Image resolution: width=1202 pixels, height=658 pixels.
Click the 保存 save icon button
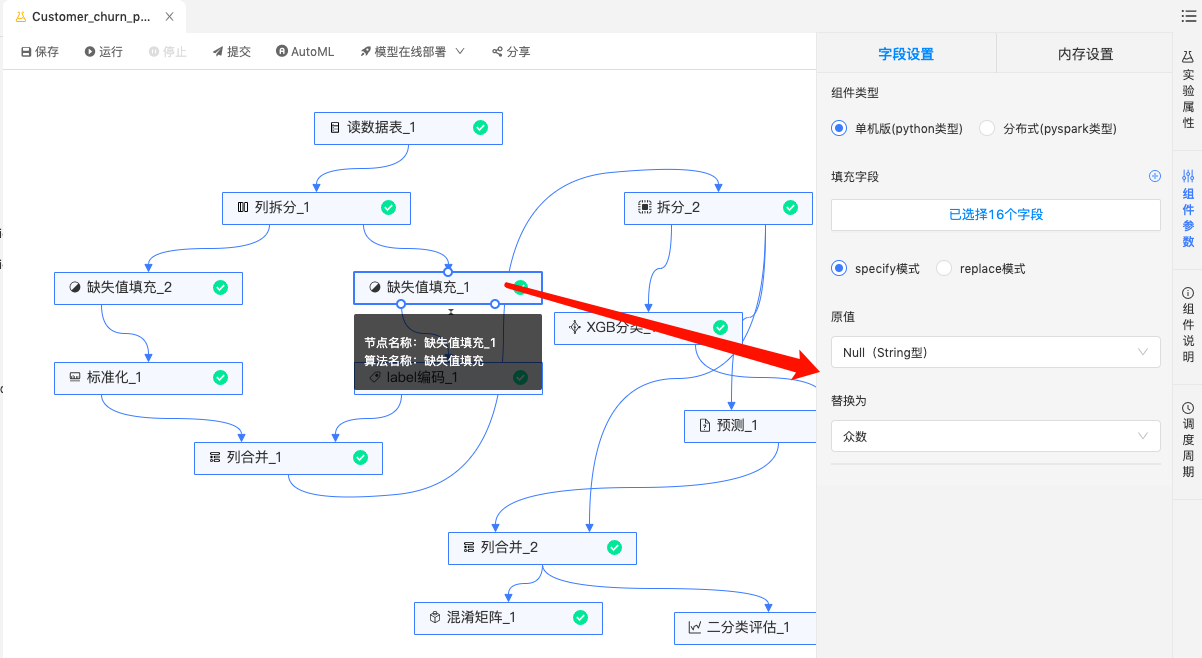[40, 52]
